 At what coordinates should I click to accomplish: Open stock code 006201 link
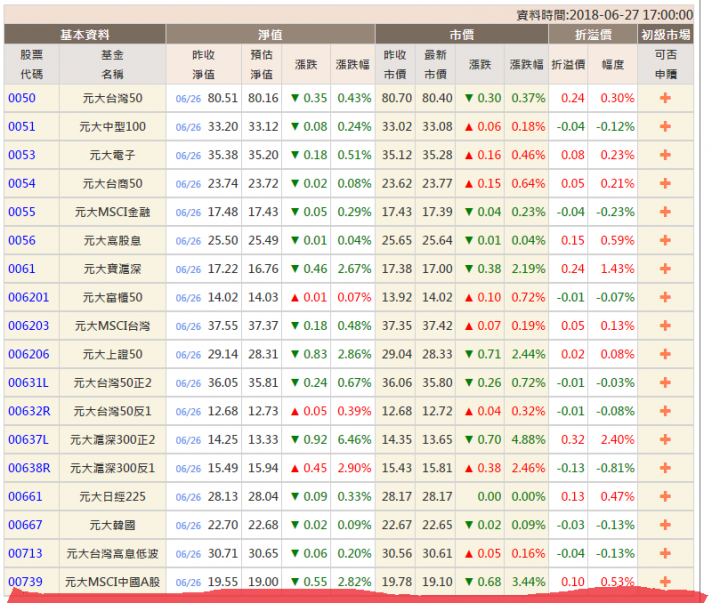coord(28,297)
